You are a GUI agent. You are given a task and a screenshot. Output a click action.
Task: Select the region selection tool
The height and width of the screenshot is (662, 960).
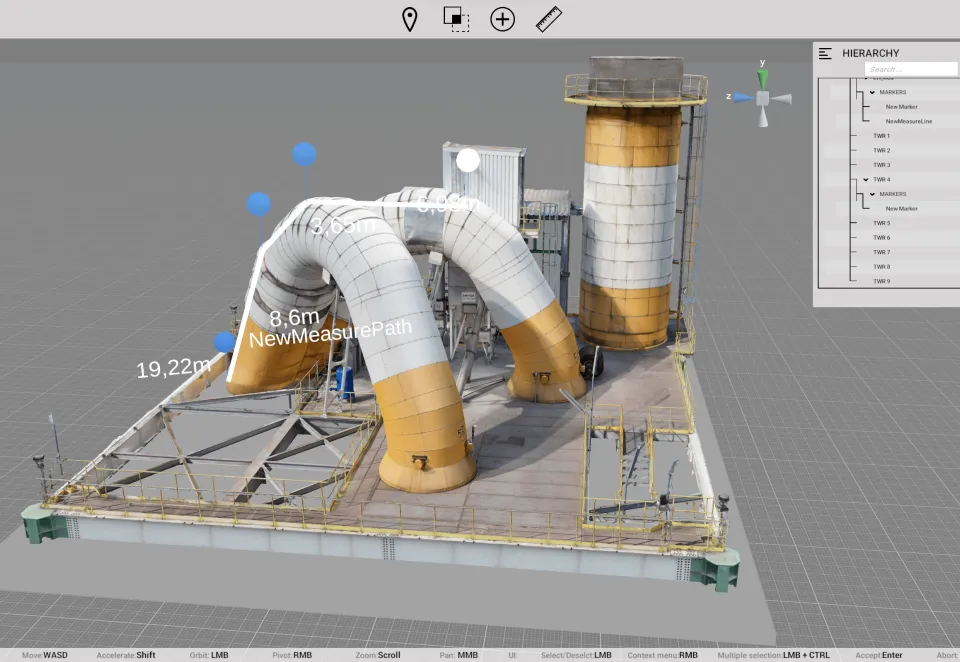[457, 18]
